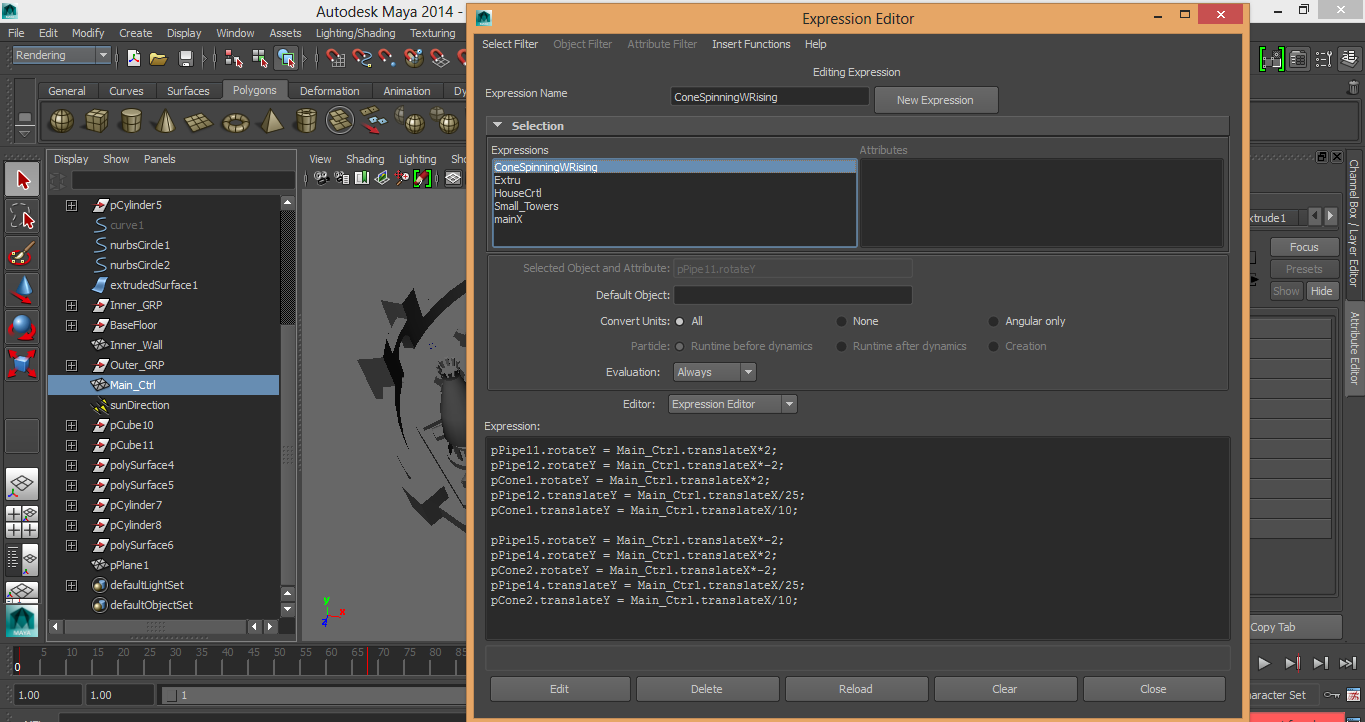The height and width of the screenshot is (722, 1365).
Task: Create polygon cylinder from shelf
Action: [x=130, y=121]
